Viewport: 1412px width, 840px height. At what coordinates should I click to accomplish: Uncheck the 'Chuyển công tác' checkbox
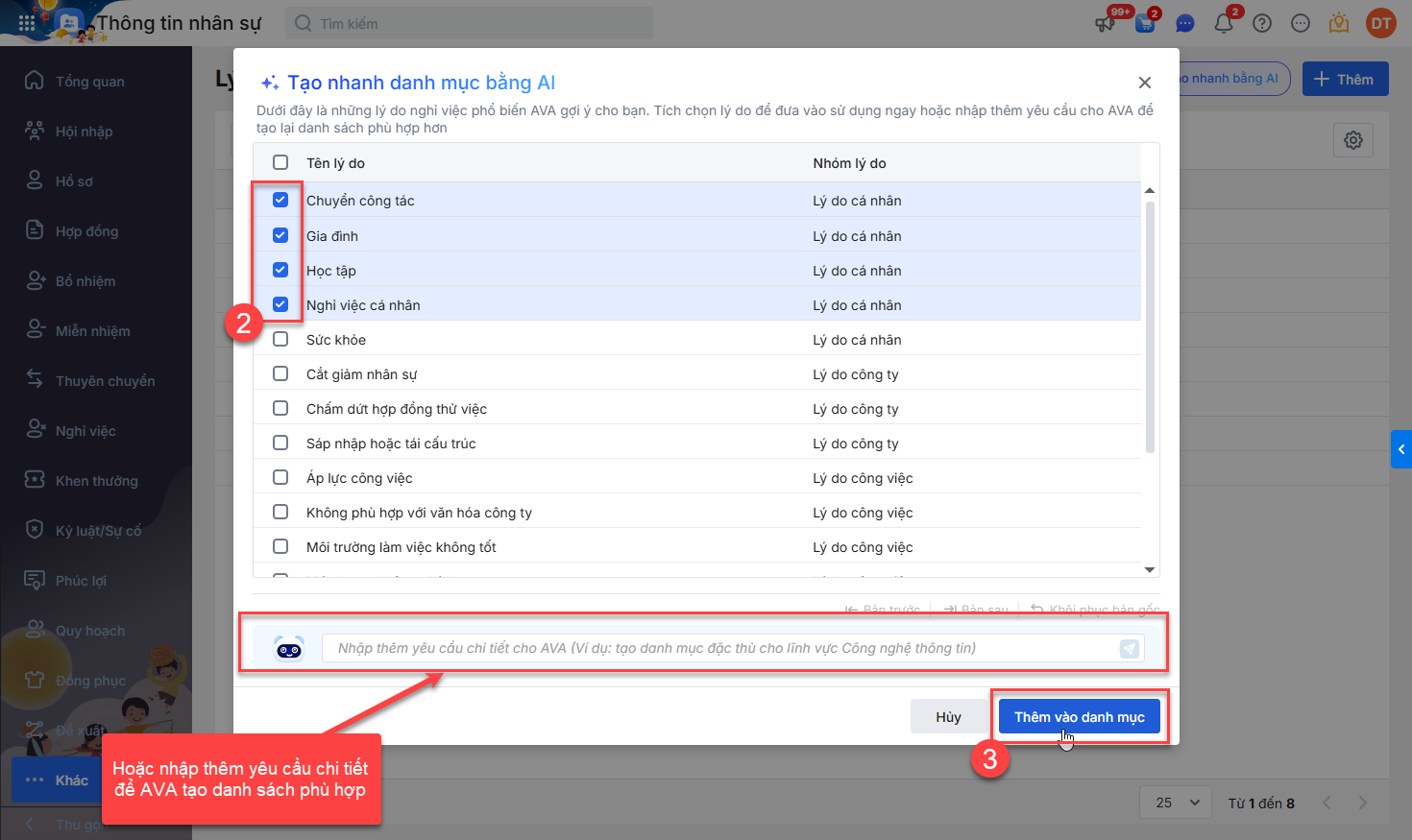[280, 200]
